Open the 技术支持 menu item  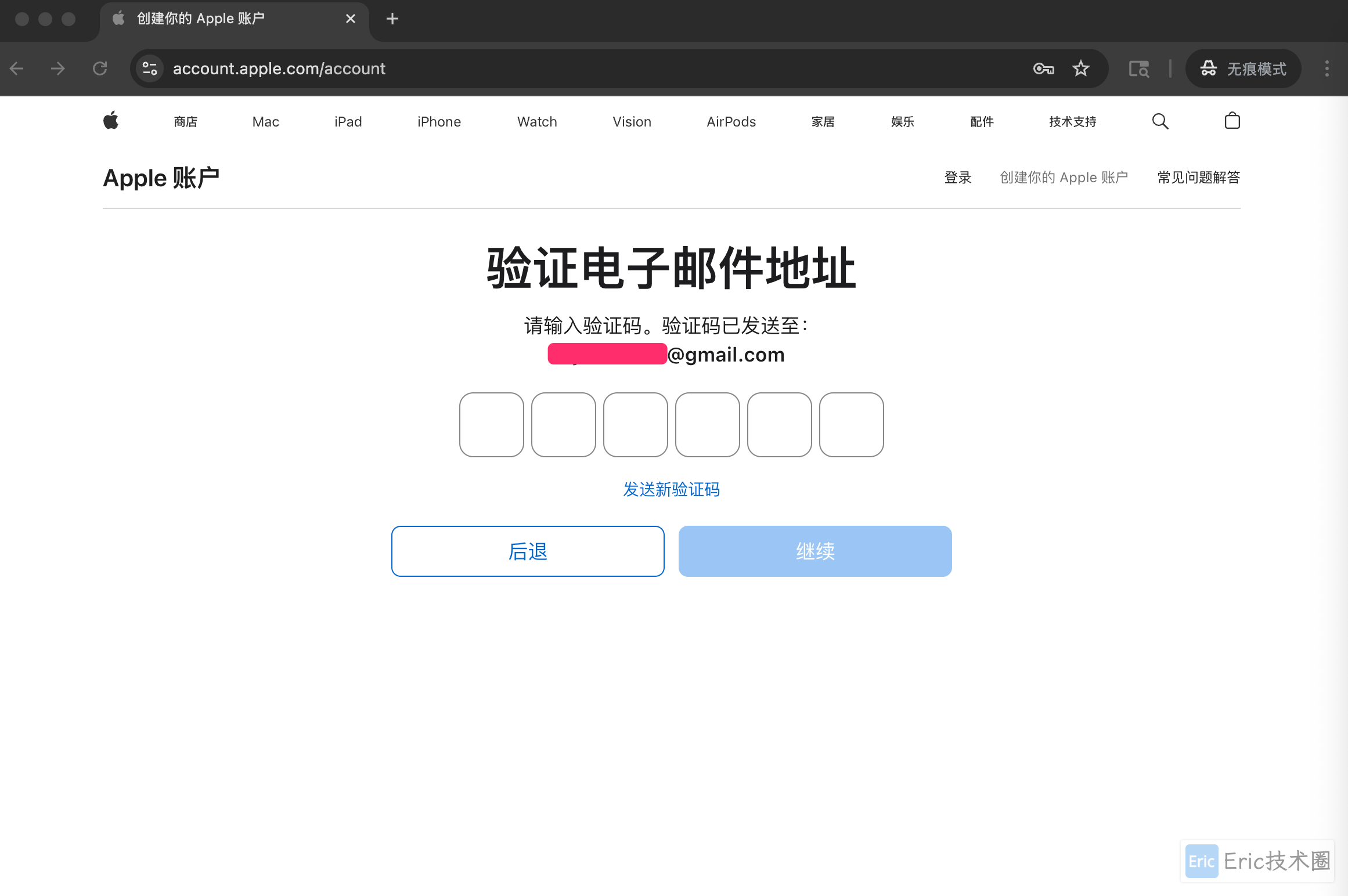tap(1073, 122)
